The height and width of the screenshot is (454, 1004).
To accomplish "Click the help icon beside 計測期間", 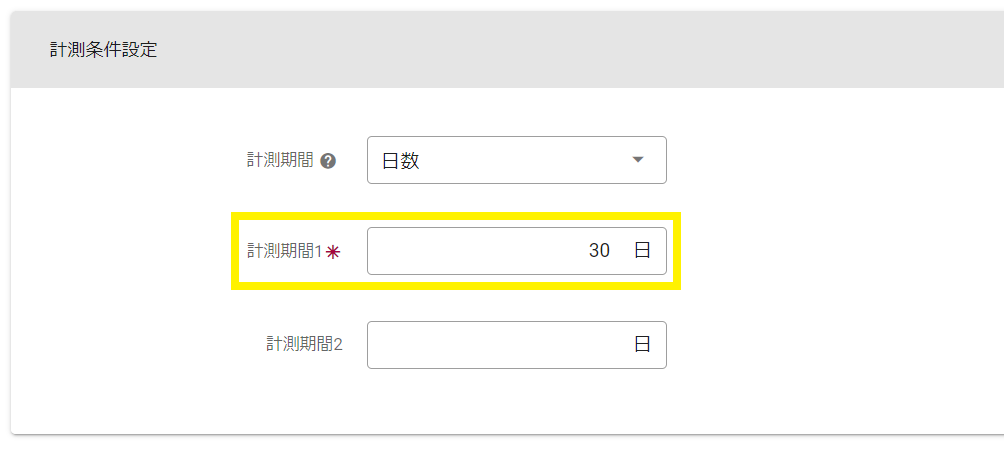I will (x=327, y=160).
